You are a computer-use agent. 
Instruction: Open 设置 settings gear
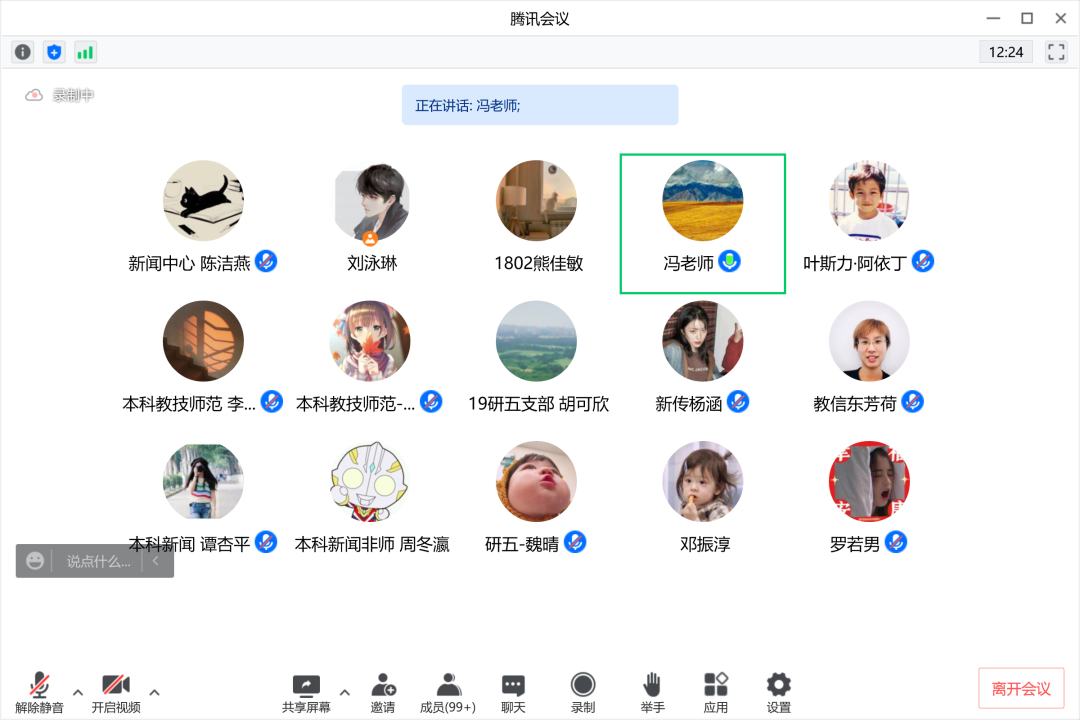coord(779,691)
